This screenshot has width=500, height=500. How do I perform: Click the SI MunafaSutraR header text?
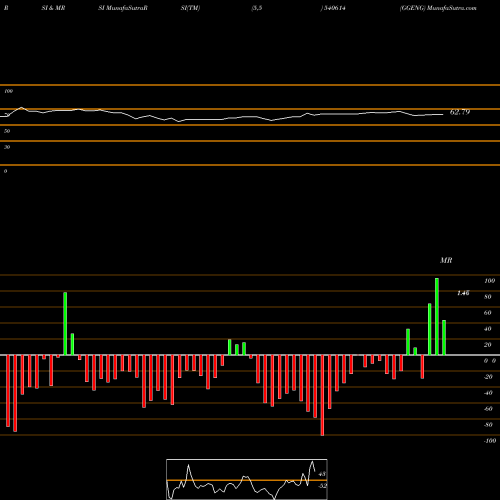point(123,8)
